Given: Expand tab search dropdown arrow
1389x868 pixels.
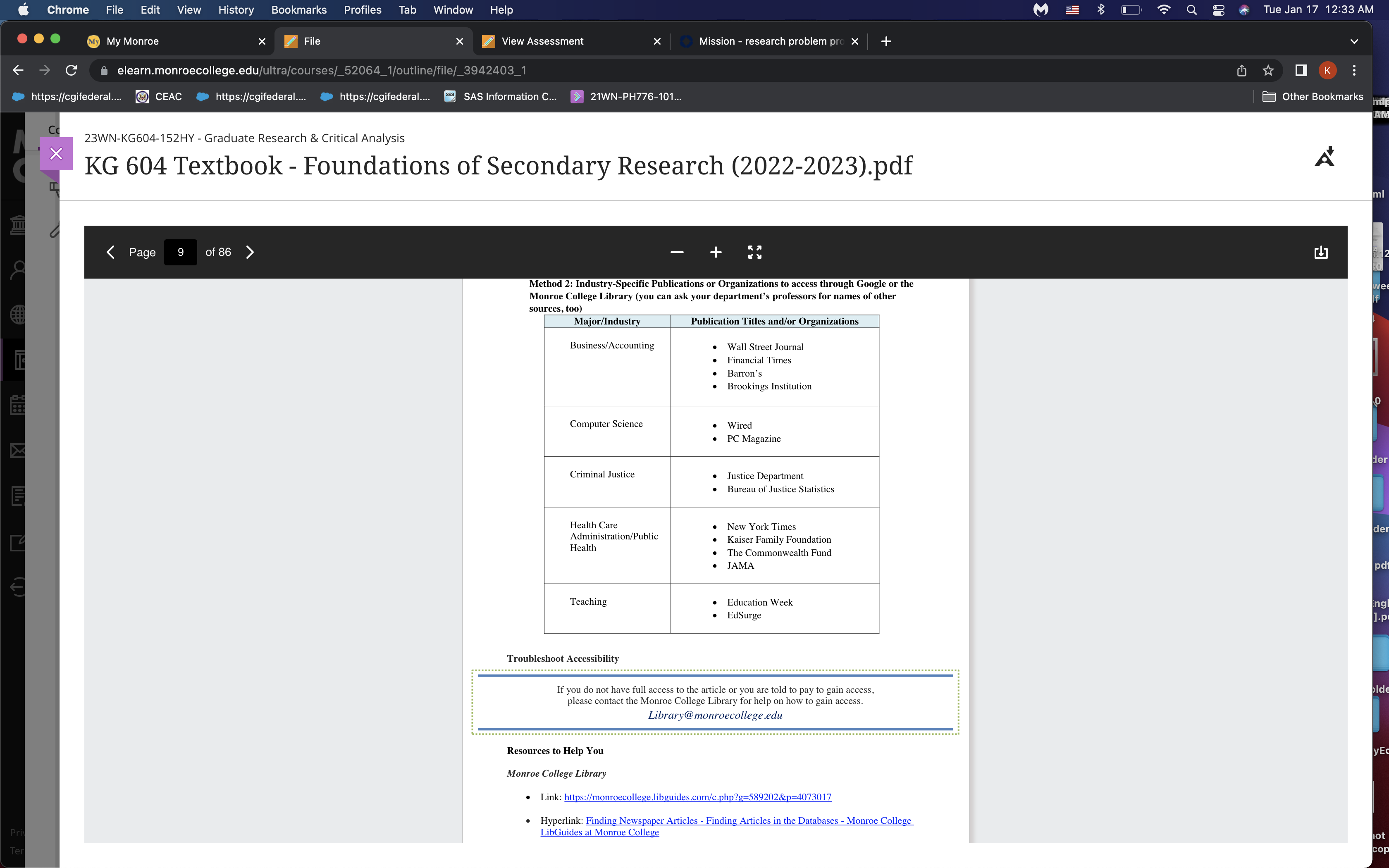Looking at the screenshot, I should pos(1354,41).
